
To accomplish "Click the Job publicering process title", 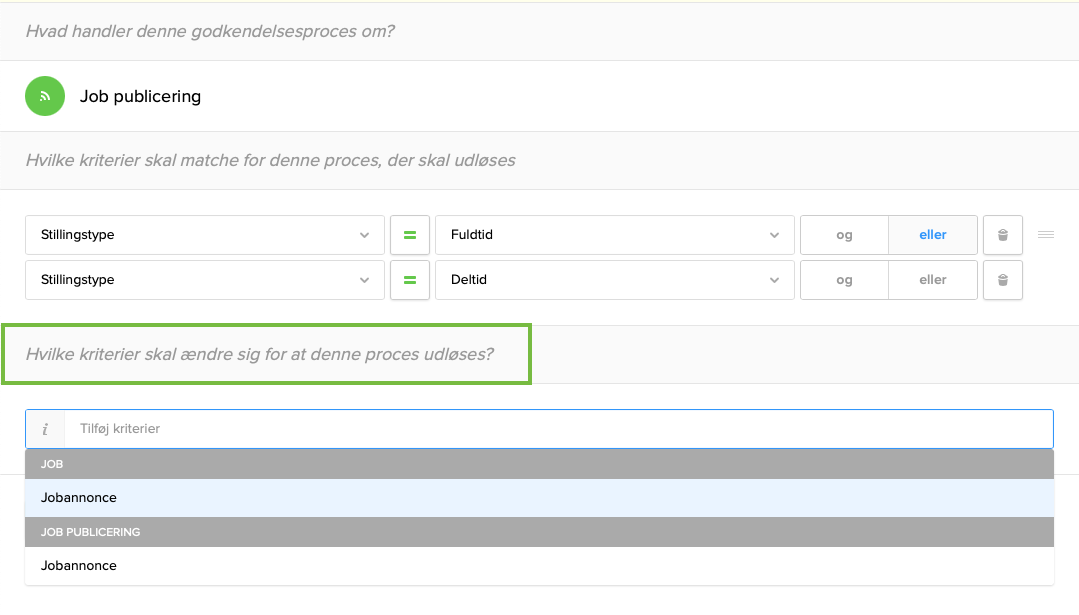I will coord(140,96).
